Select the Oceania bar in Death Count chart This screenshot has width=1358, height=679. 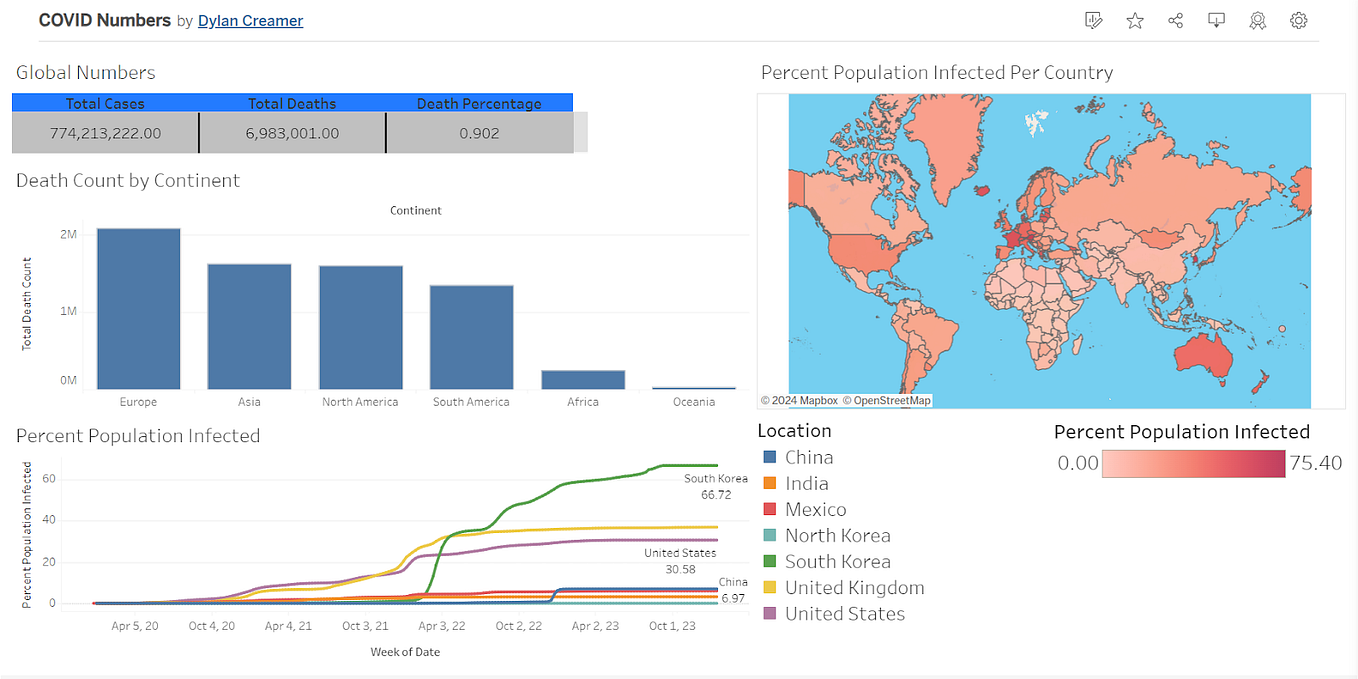coord(694,386)
